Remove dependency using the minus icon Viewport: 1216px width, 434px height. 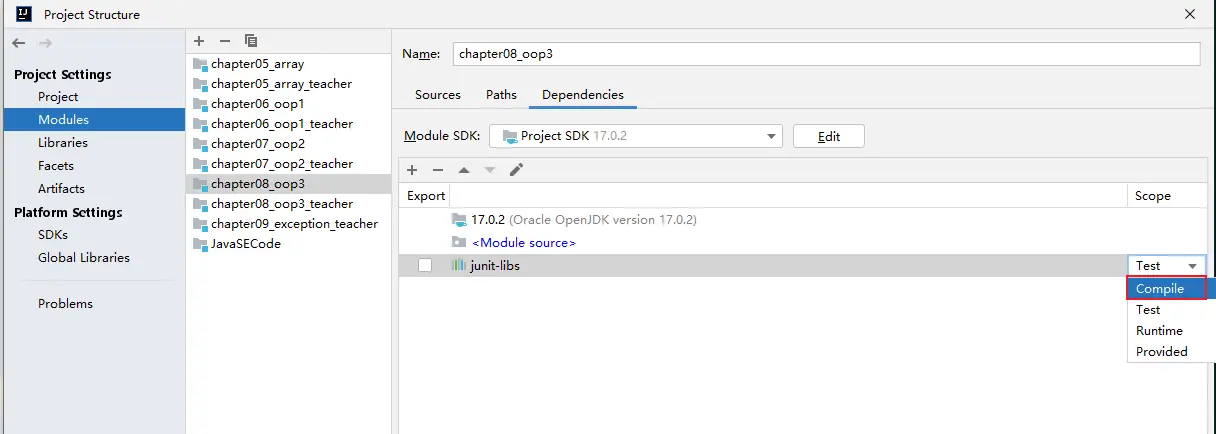coord(438,170)
